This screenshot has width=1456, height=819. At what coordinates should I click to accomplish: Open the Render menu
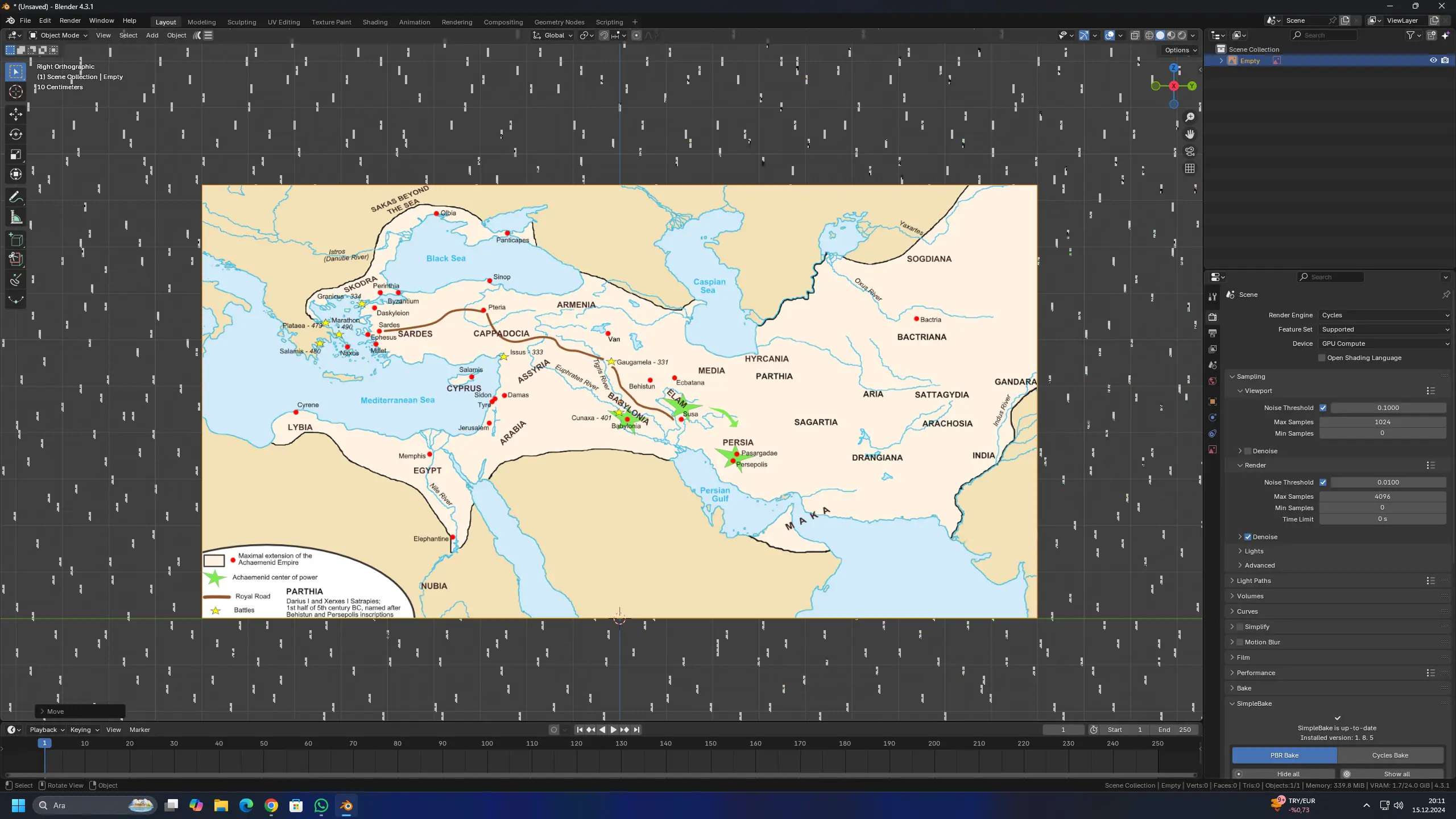70,20
